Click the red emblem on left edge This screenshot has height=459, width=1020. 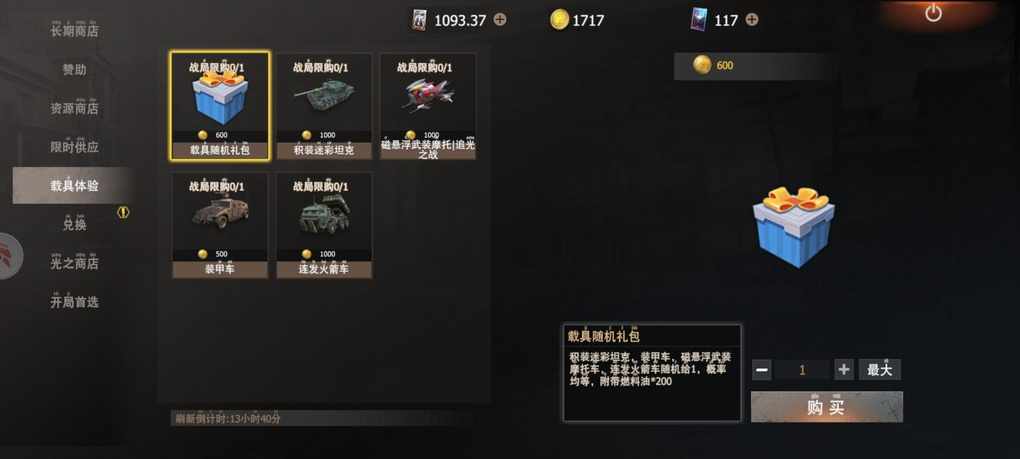coord(9,256)
